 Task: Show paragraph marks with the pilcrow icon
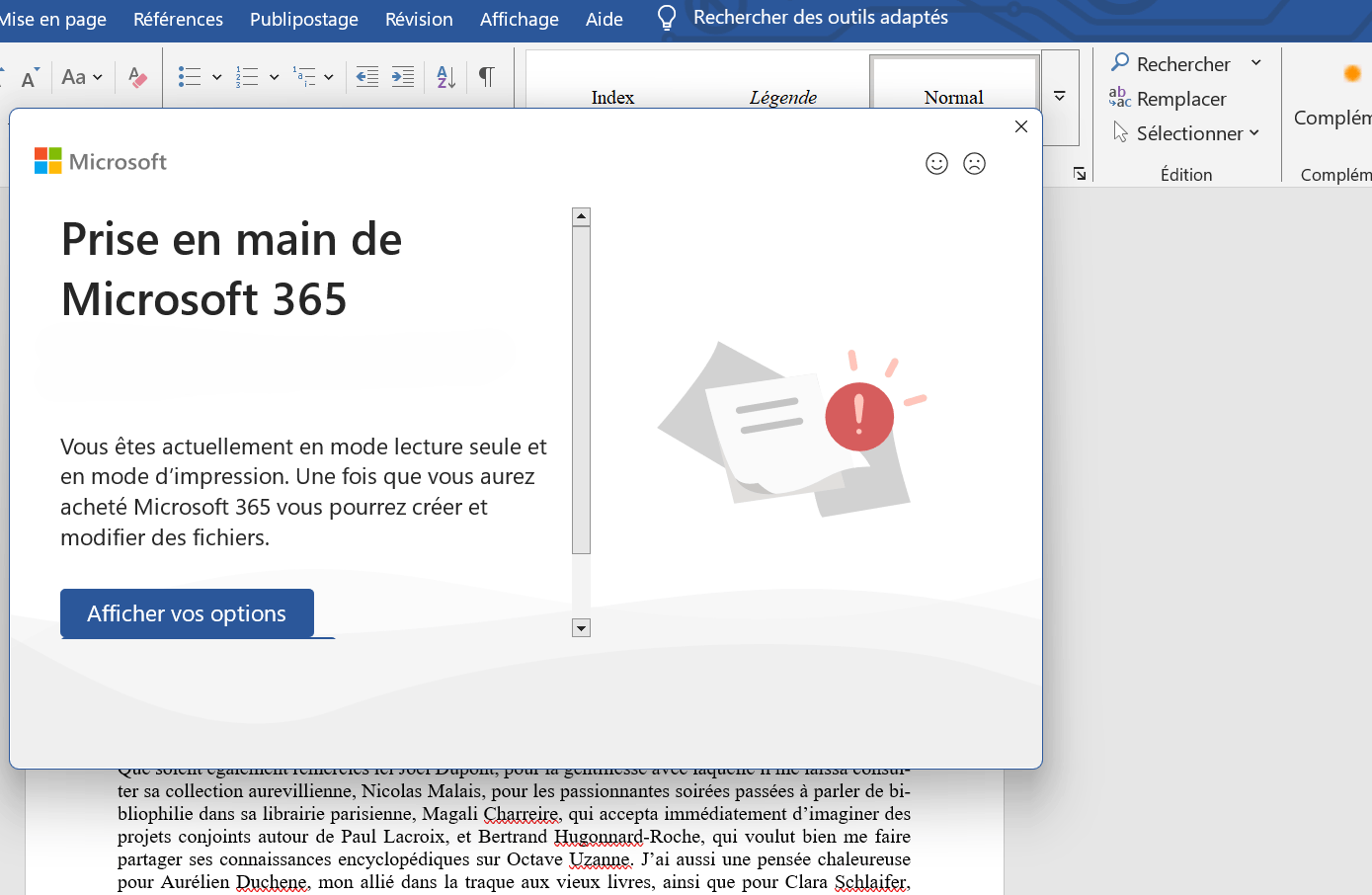(x=487, y=77)
